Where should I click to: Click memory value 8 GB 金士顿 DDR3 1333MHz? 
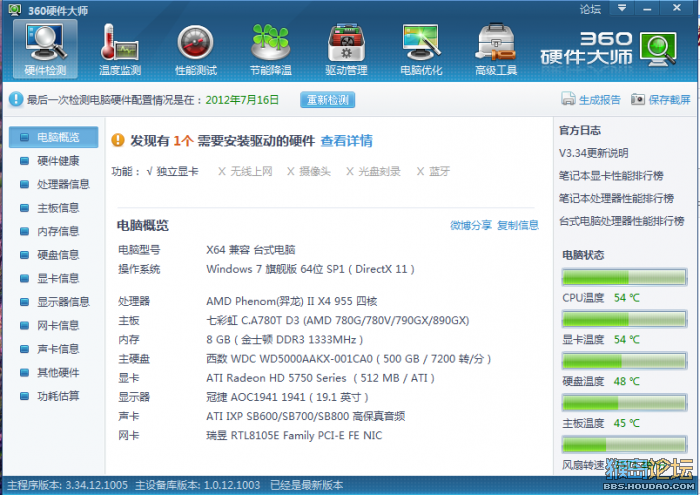(284, 340)
